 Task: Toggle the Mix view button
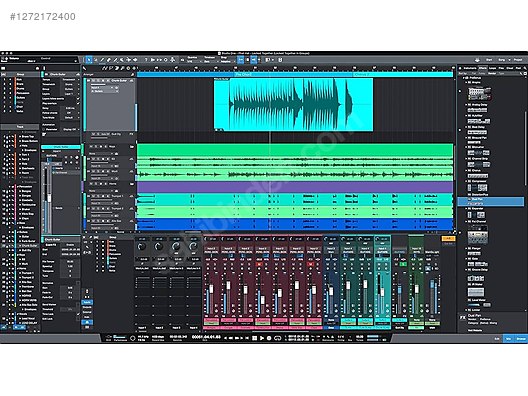508,338
